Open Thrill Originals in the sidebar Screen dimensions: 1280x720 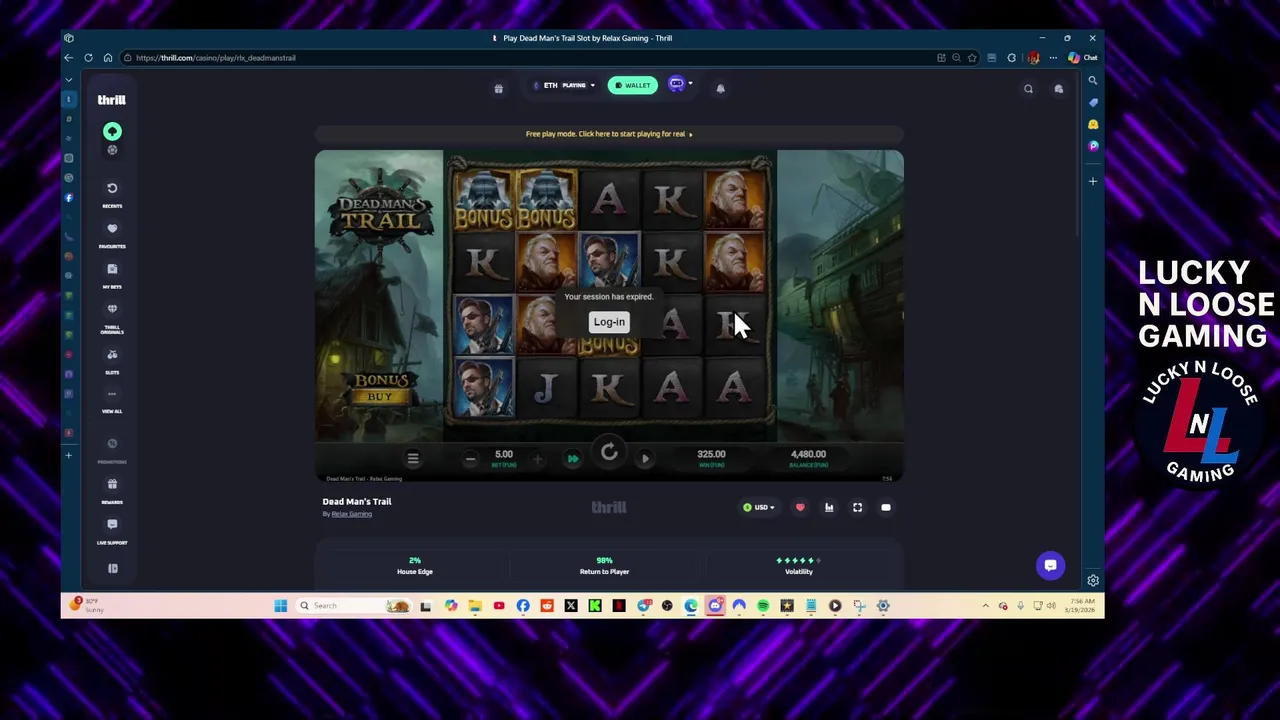tap(112, 319)
